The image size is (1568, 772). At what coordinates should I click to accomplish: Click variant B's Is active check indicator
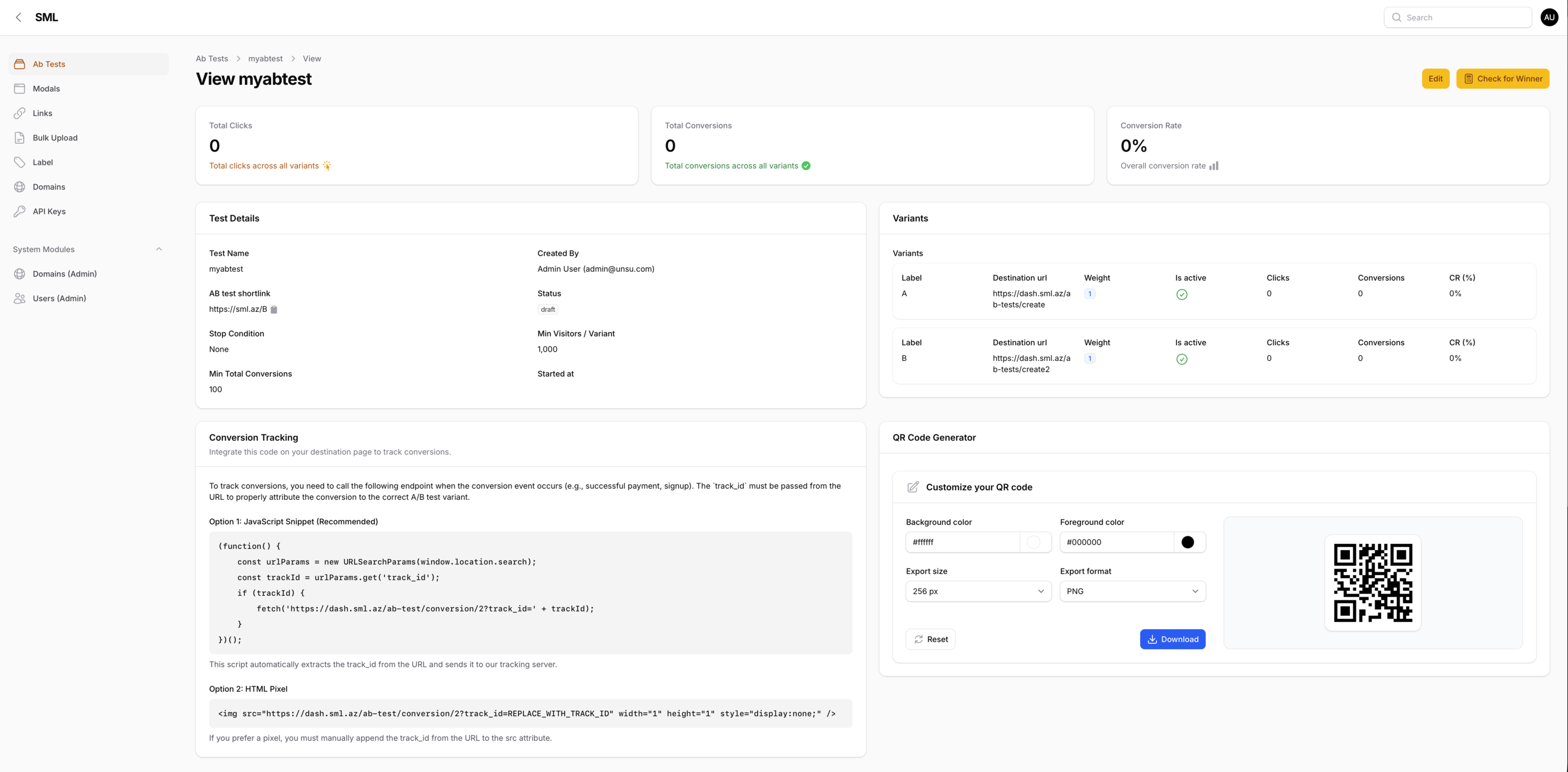[1181, 359]
